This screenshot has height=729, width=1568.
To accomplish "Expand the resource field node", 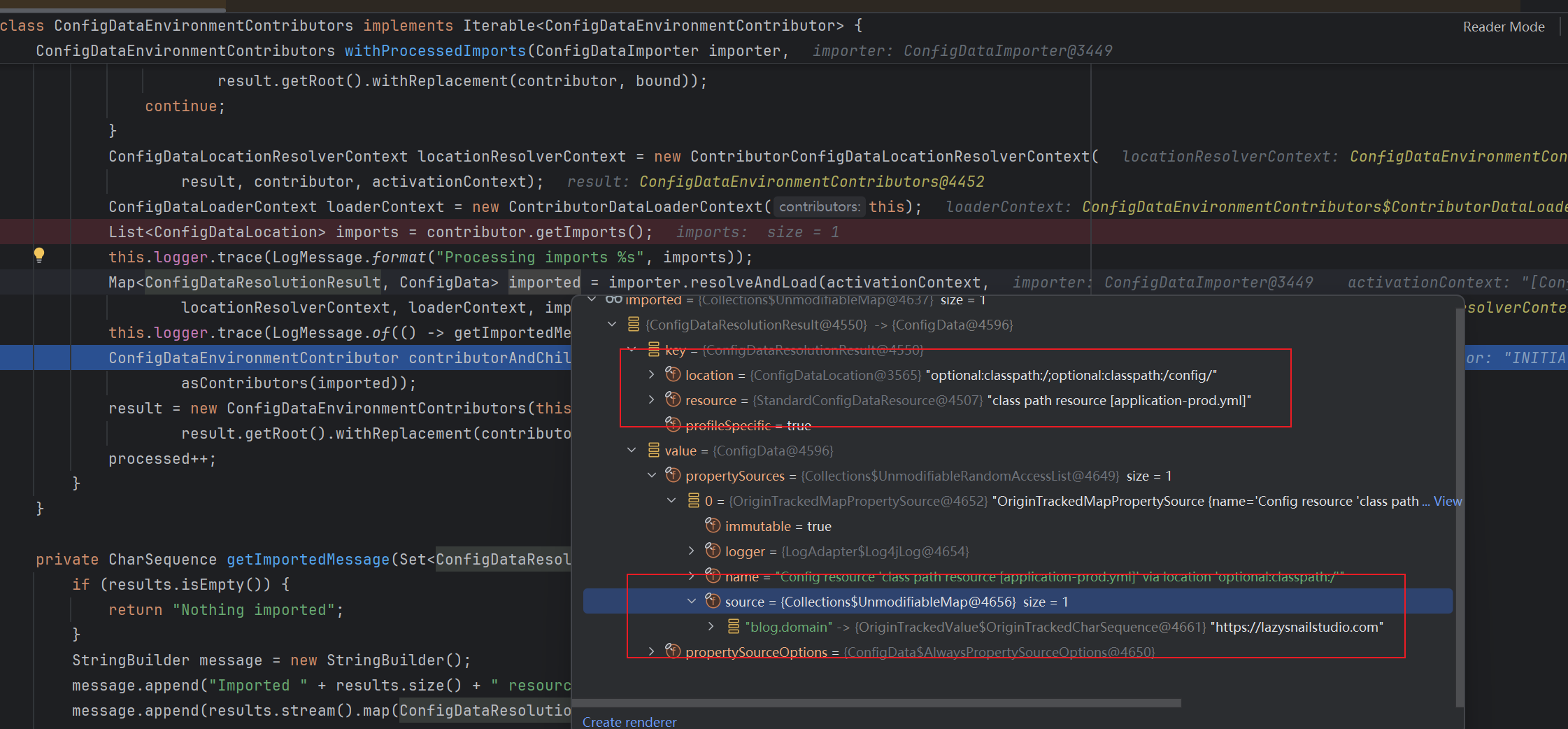I will click(651, 400).
